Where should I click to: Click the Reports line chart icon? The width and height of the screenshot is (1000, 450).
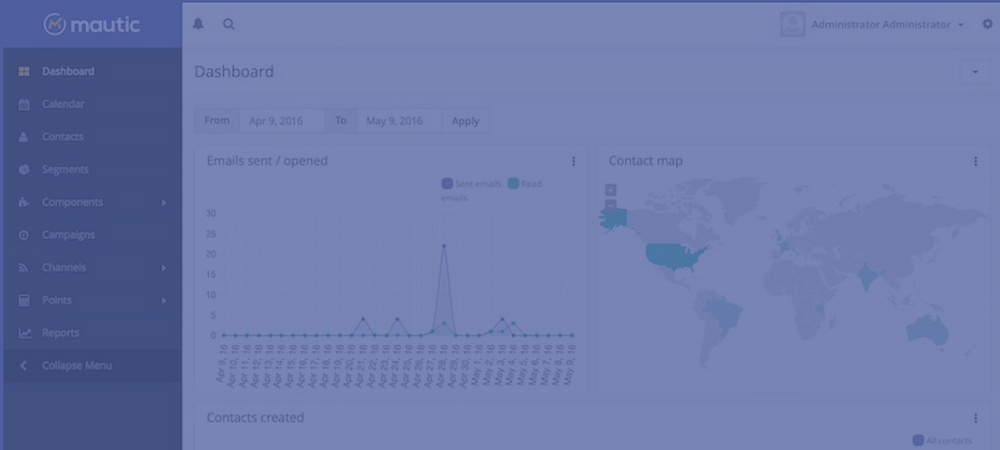[24, 333]
